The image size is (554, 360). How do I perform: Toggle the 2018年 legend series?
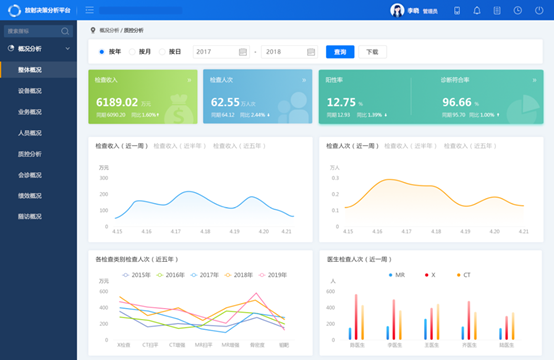tap(238, 275)
